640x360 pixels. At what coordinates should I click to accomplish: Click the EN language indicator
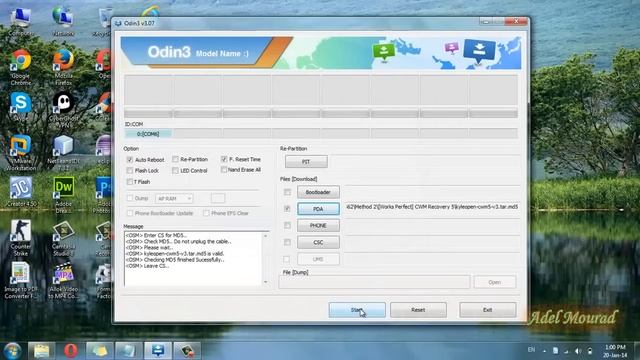tap(531, 350)
